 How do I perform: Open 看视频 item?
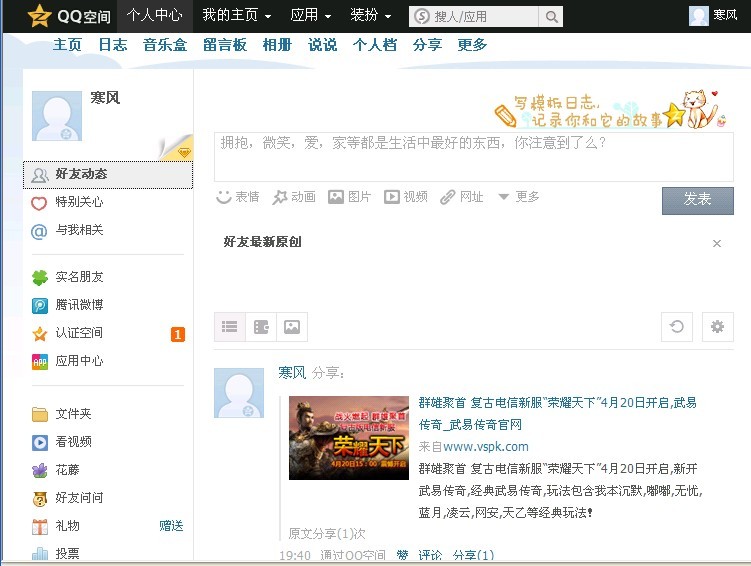point(108,441)
